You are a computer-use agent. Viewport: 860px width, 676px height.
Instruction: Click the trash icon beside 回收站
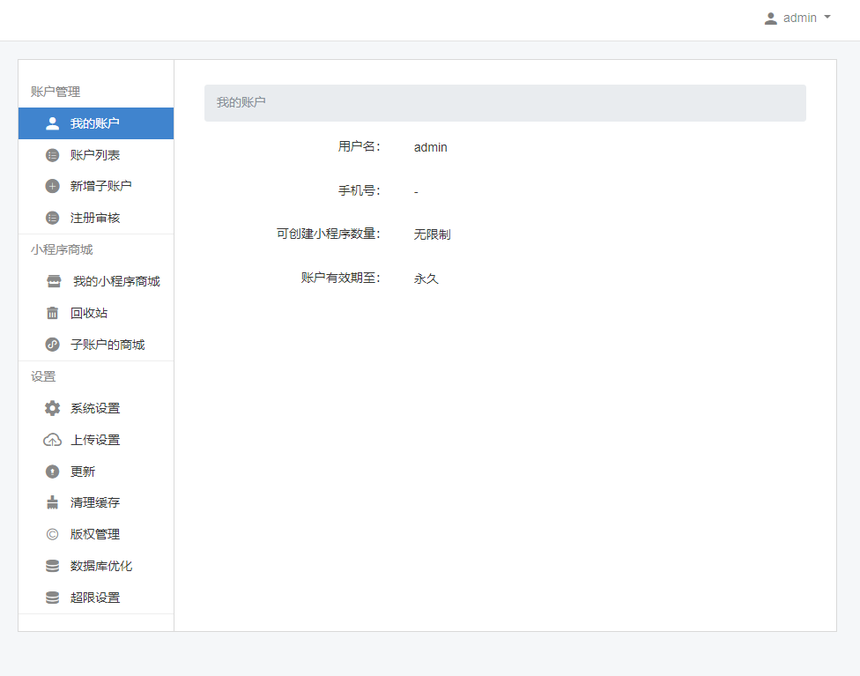pyautogui.click(x=53, y=313)
